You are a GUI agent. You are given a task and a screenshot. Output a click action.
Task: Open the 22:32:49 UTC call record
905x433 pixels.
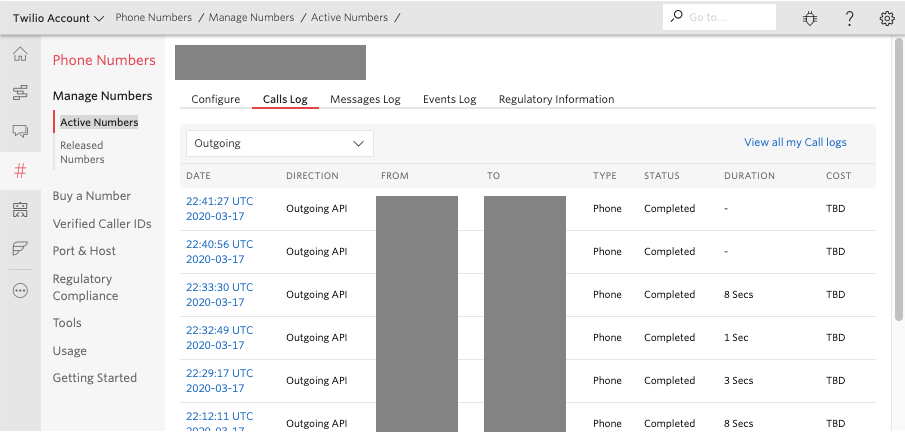pyautogui.click(x=219, y=337)
